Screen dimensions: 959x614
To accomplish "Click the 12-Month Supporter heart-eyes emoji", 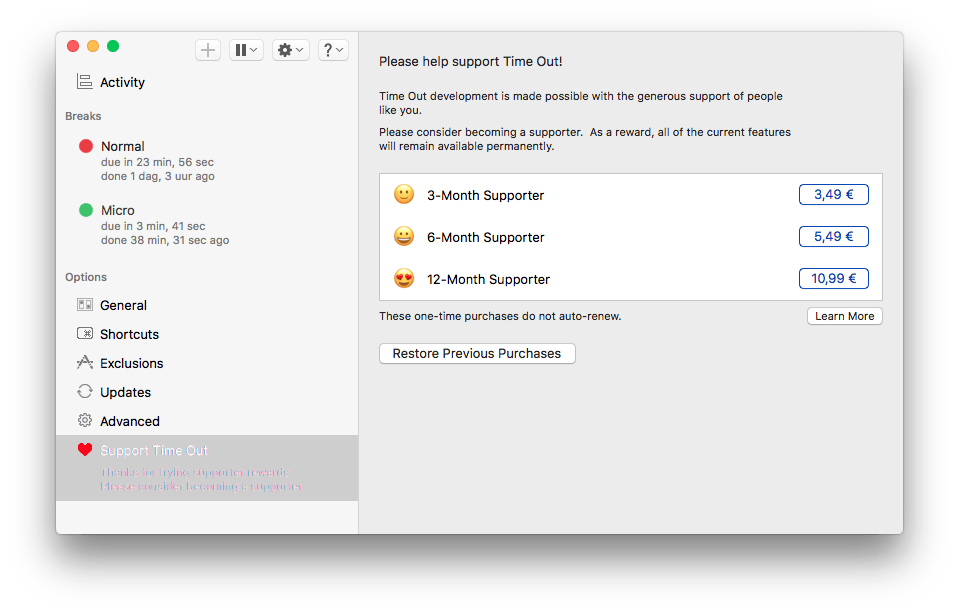I will point(404,279).
